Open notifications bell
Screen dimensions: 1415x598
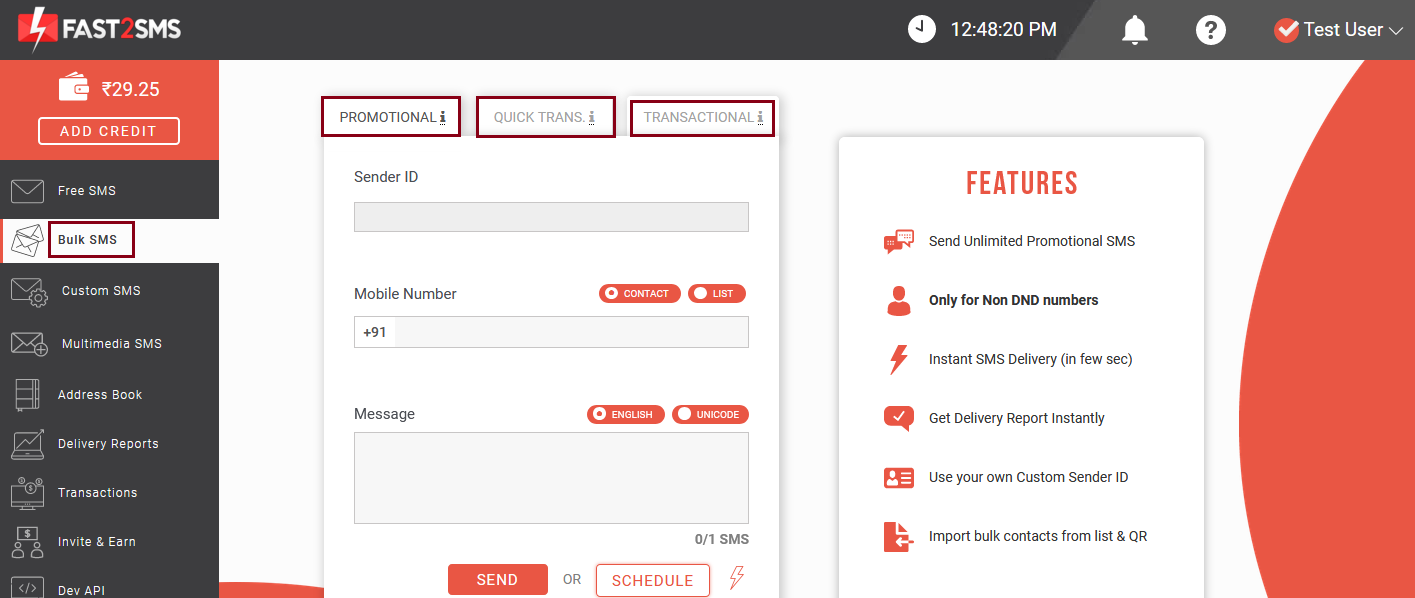1134,30
